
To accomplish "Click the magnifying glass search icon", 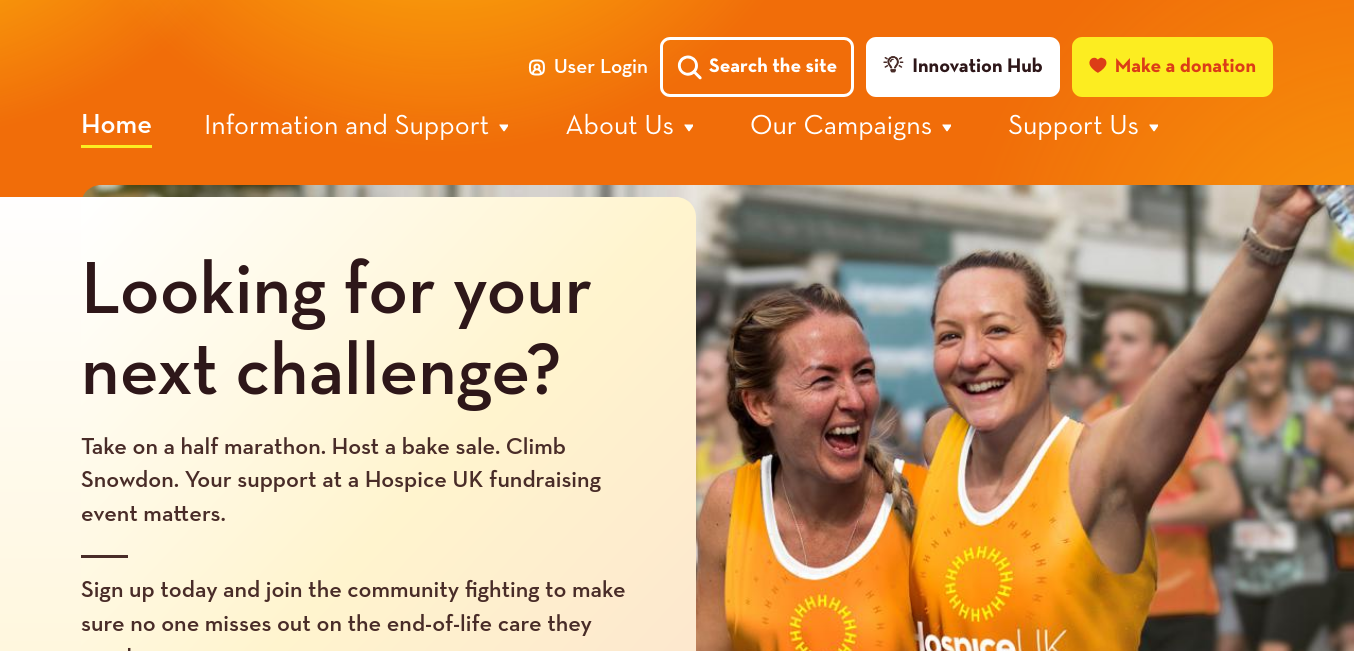I will click(689, 67).
